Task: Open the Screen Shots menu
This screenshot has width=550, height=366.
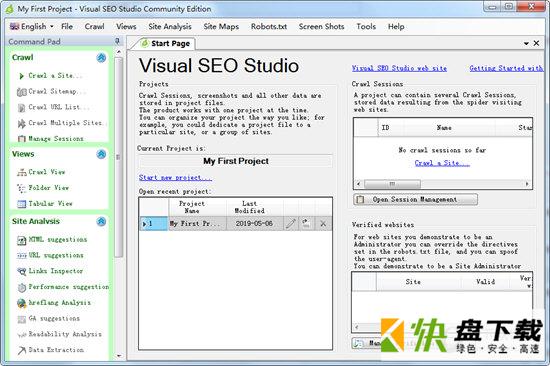Action: [321, 26]
